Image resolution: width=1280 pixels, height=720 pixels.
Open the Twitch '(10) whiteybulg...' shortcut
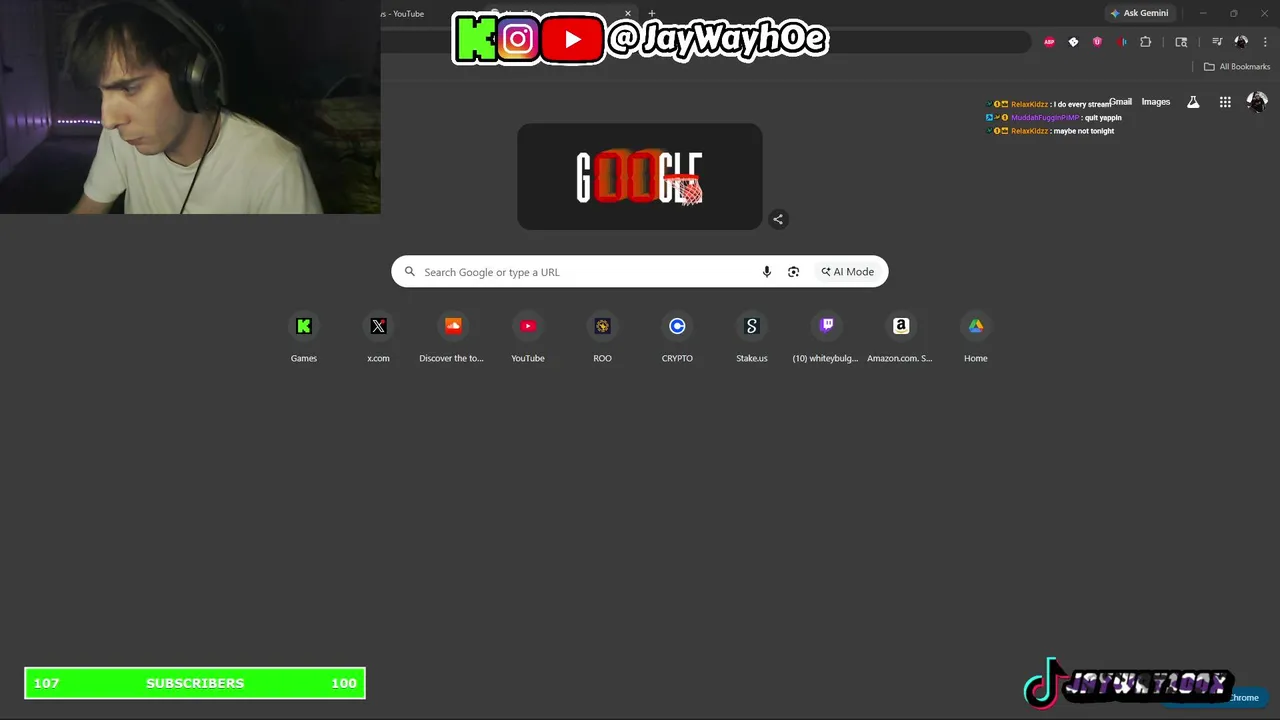[826, 337]
